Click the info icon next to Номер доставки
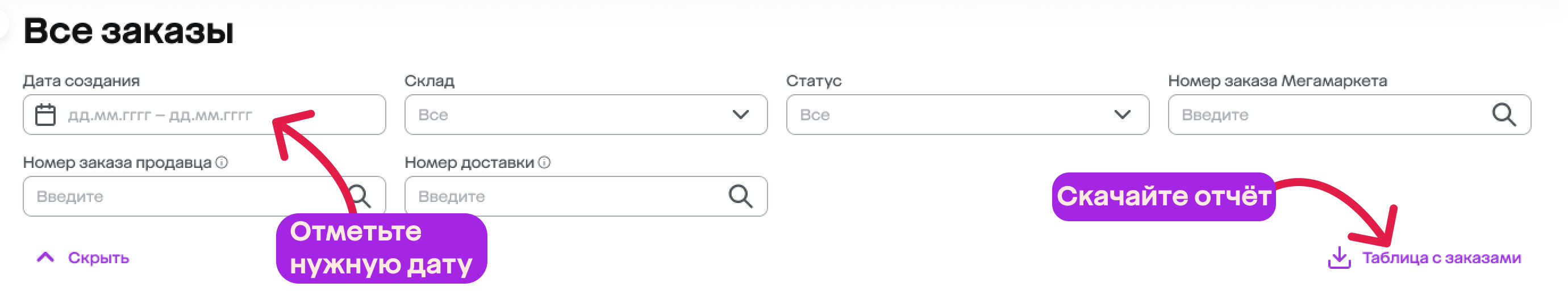The height and width of the screenshot is (291, 1568). [x=544, y=163]
